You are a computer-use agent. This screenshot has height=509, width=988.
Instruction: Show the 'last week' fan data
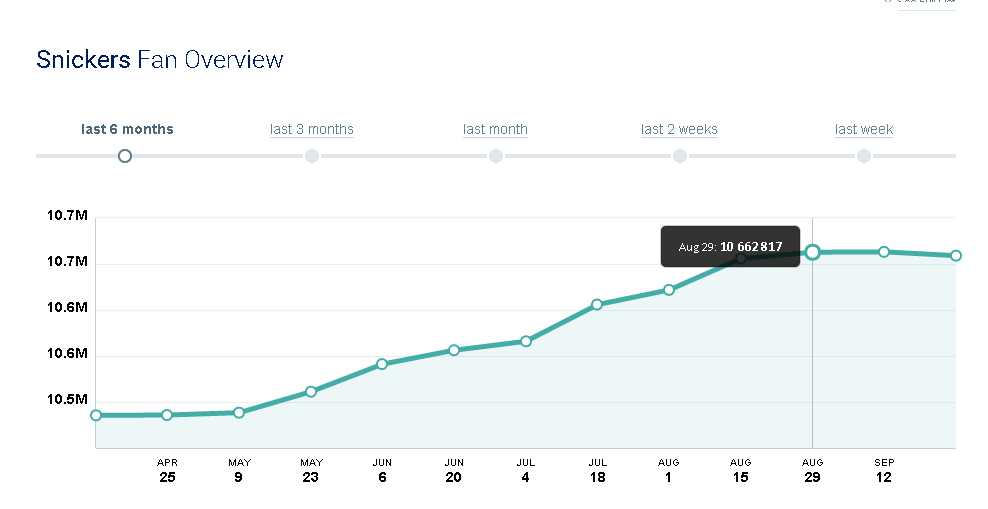click(x=864, y=129)
